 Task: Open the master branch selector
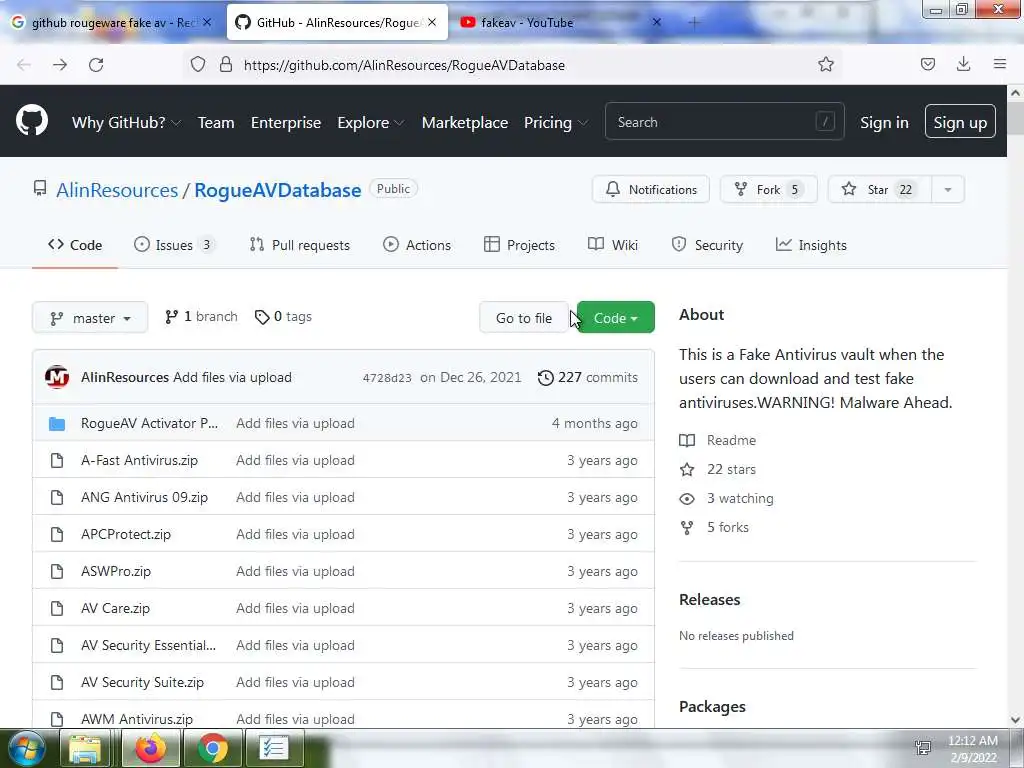(x=90, y=318)
